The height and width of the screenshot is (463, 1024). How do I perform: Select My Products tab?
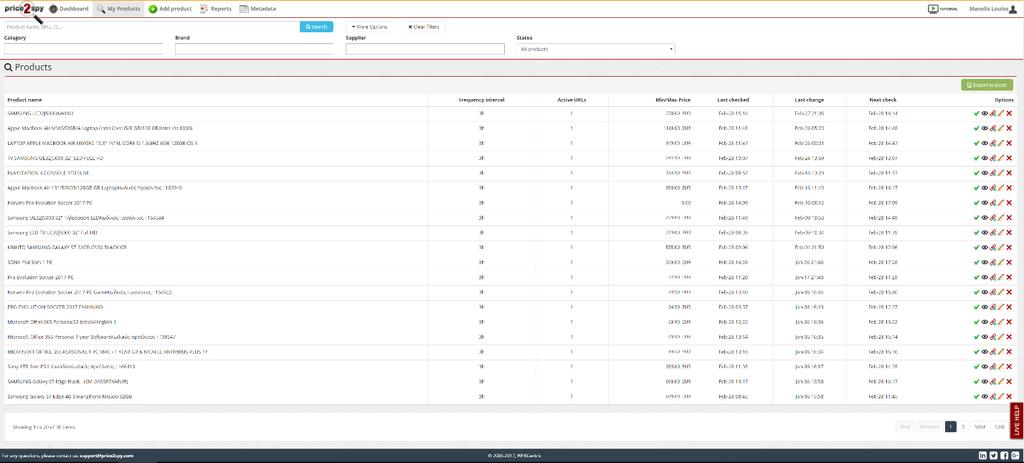(x=118, y=9)
